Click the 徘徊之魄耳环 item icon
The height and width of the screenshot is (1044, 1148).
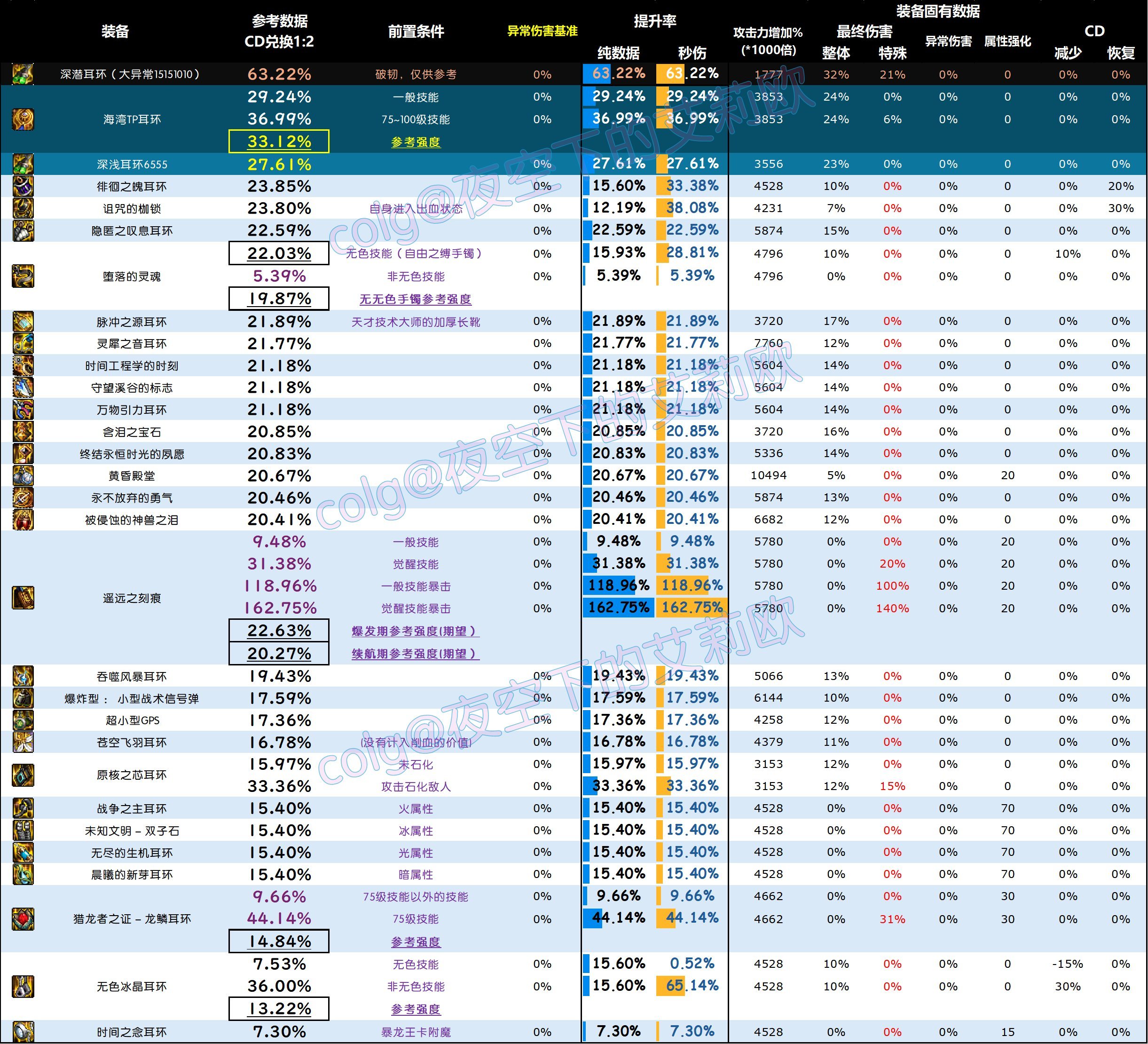click(x=23, y=186)
